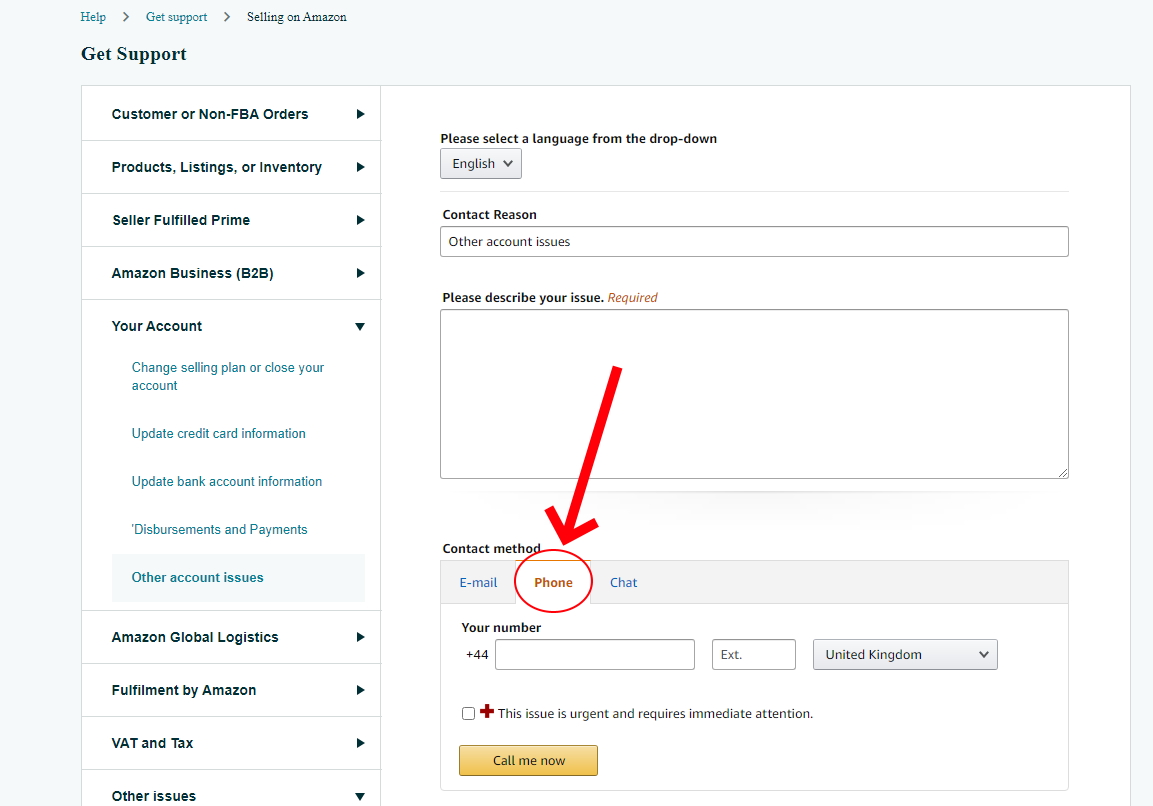1153x806 pixels.
Task: Click the Help breadcrumb link
Action: click(x=93, y=17)
